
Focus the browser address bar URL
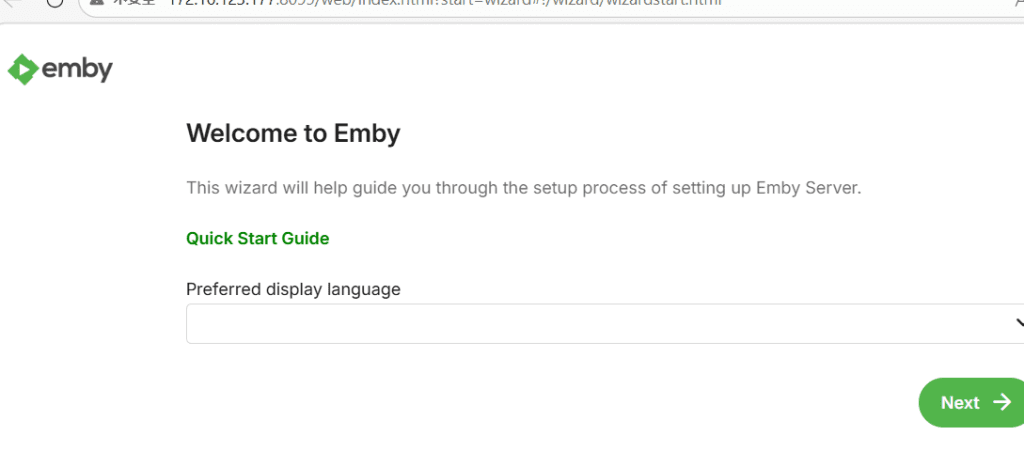pos(450,3)
